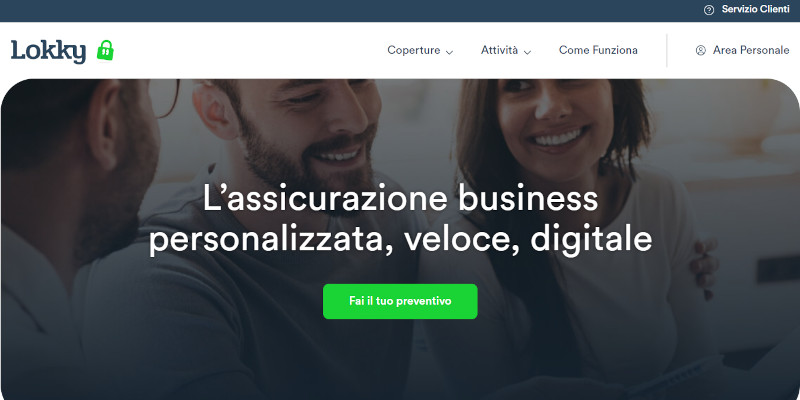
Task: Click the "personalizzata, veloce, digitale" headline line
Action: [x=400, y=239]
